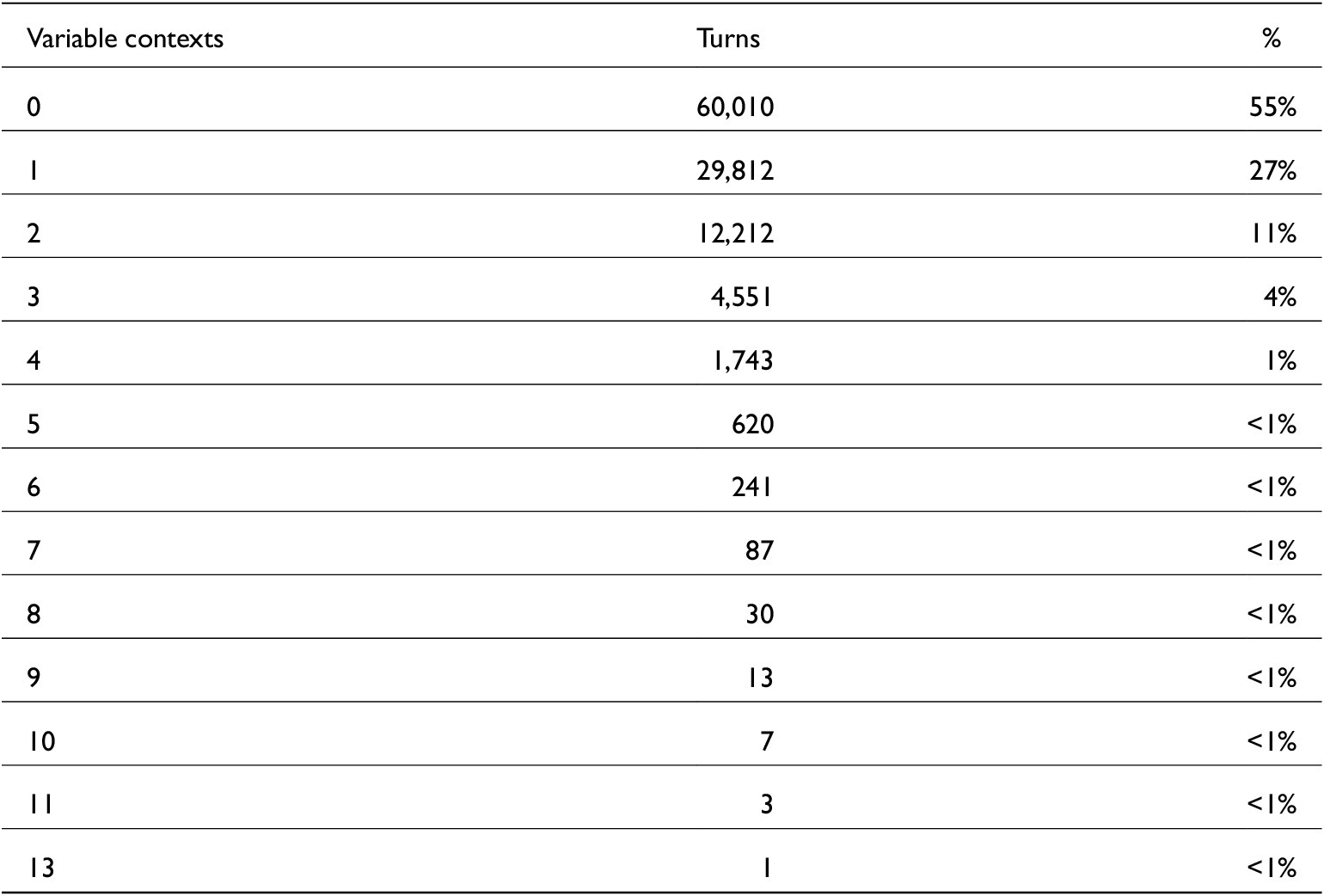This screenshot has height=896, width=1324.
Task: Select the 87 turns cell
Action: [760, 551]
